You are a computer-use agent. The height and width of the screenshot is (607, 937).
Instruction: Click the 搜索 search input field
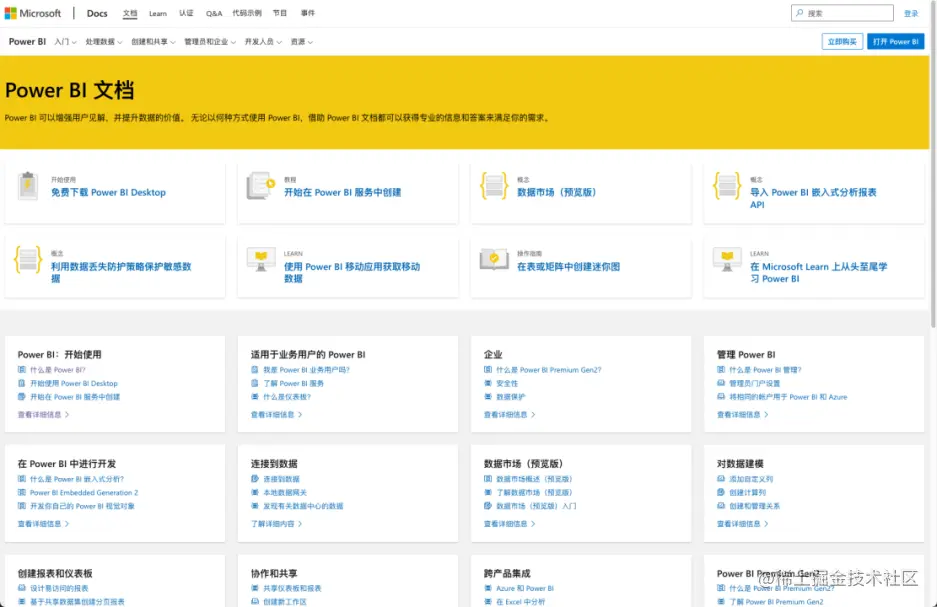[x=842, y=13]
